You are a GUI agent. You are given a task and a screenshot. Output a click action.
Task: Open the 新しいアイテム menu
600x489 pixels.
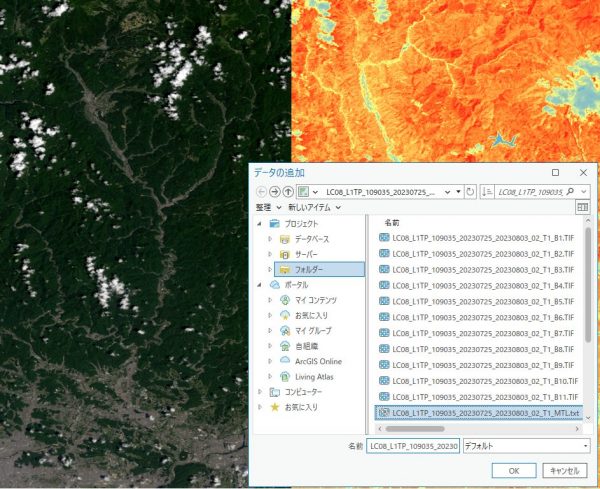[x=314, y=207]
